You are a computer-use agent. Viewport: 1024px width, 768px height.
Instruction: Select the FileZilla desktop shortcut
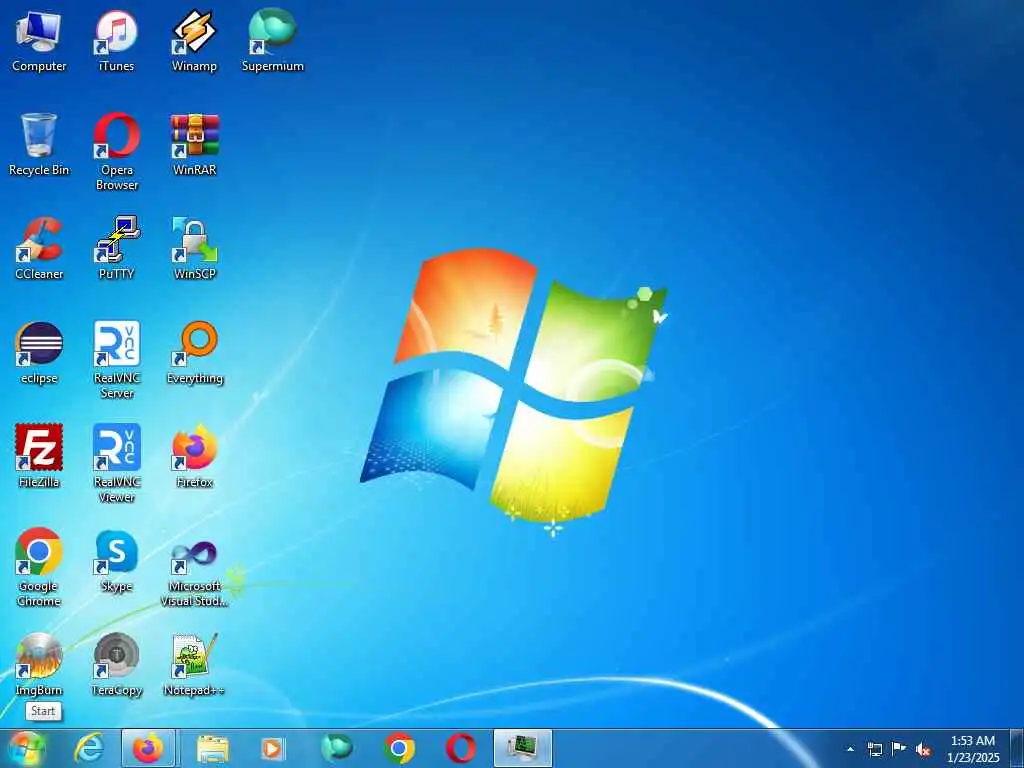(x=39, y=456)
